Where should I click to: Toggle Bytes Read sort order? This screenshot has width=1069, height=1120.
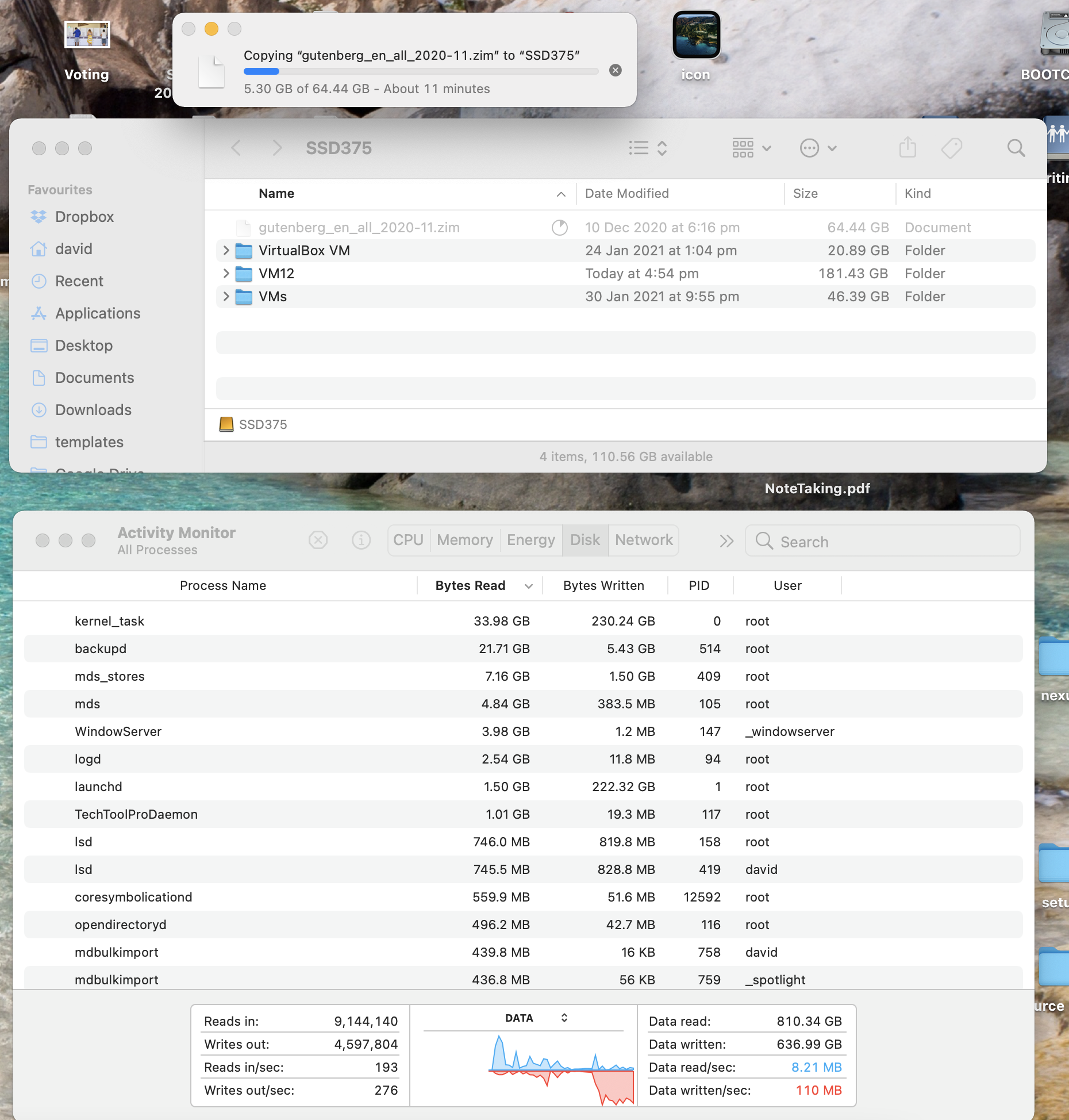(x=480, y=586)
